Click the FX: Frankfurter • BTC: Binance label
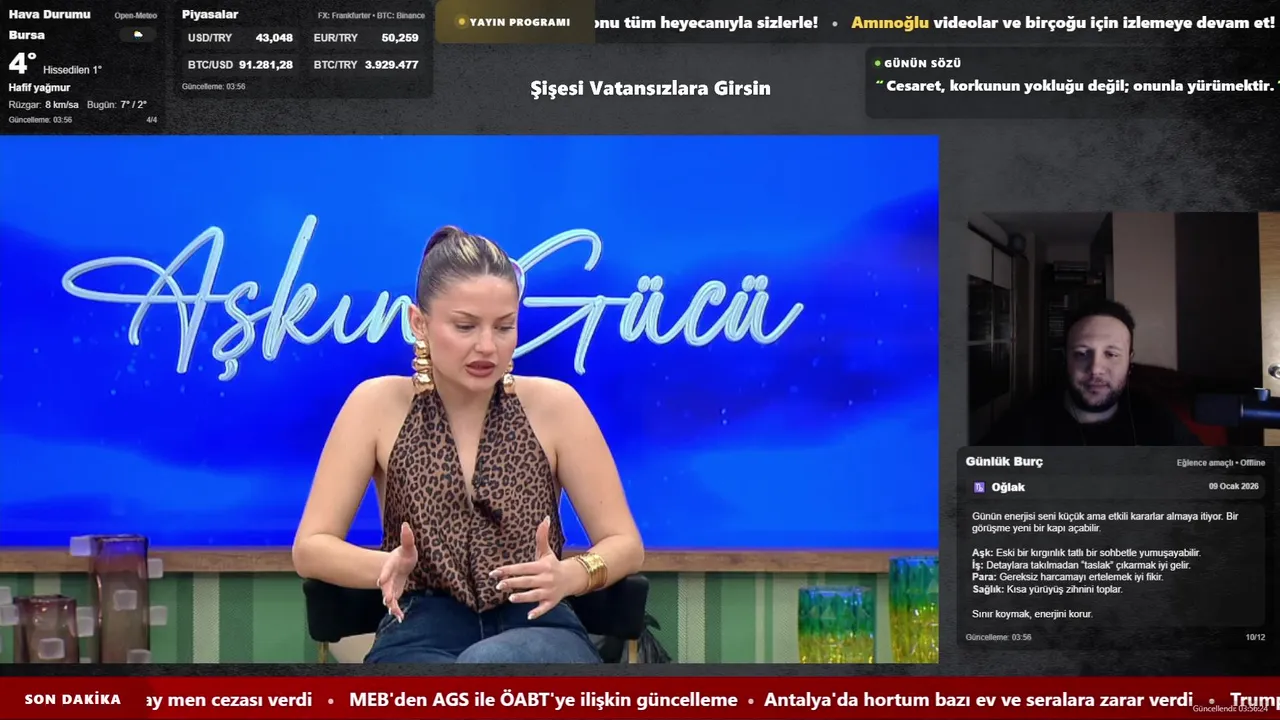 [371, 15]
